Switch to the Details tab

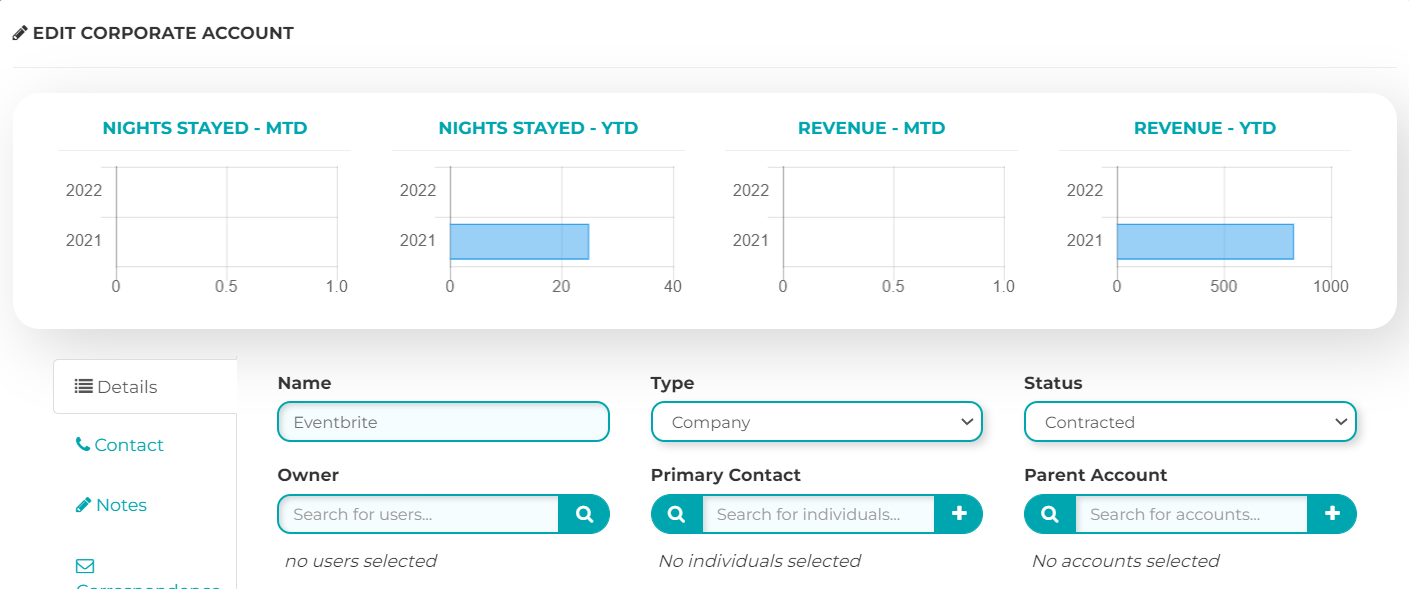(145, 387)
